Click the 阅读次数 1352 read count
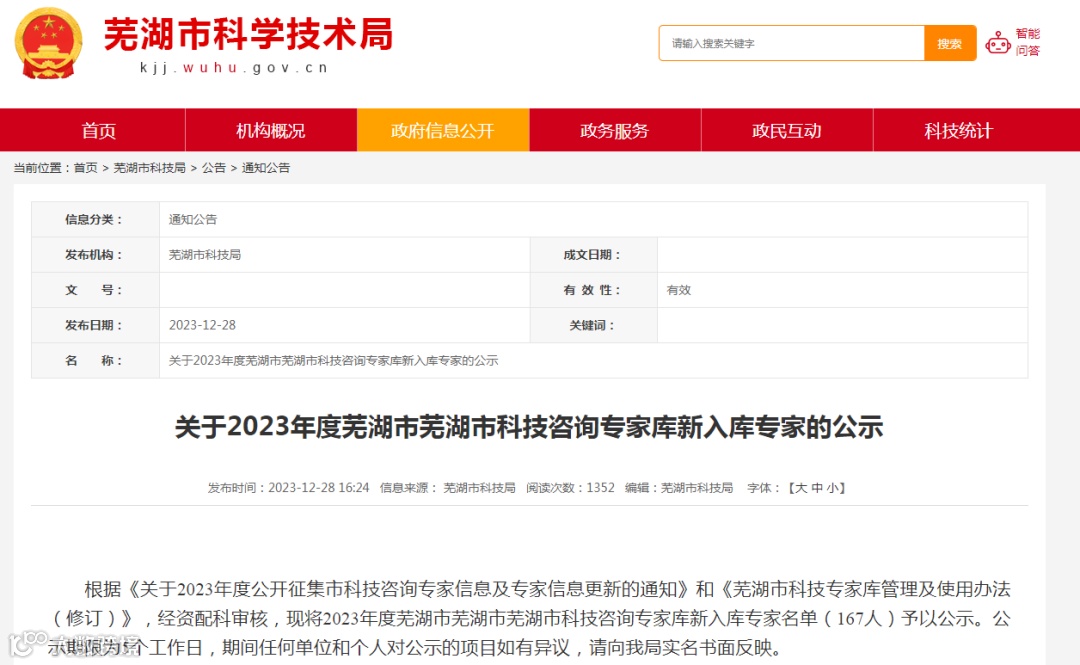The image size is (1080, 665). click(x=570, y=488)
